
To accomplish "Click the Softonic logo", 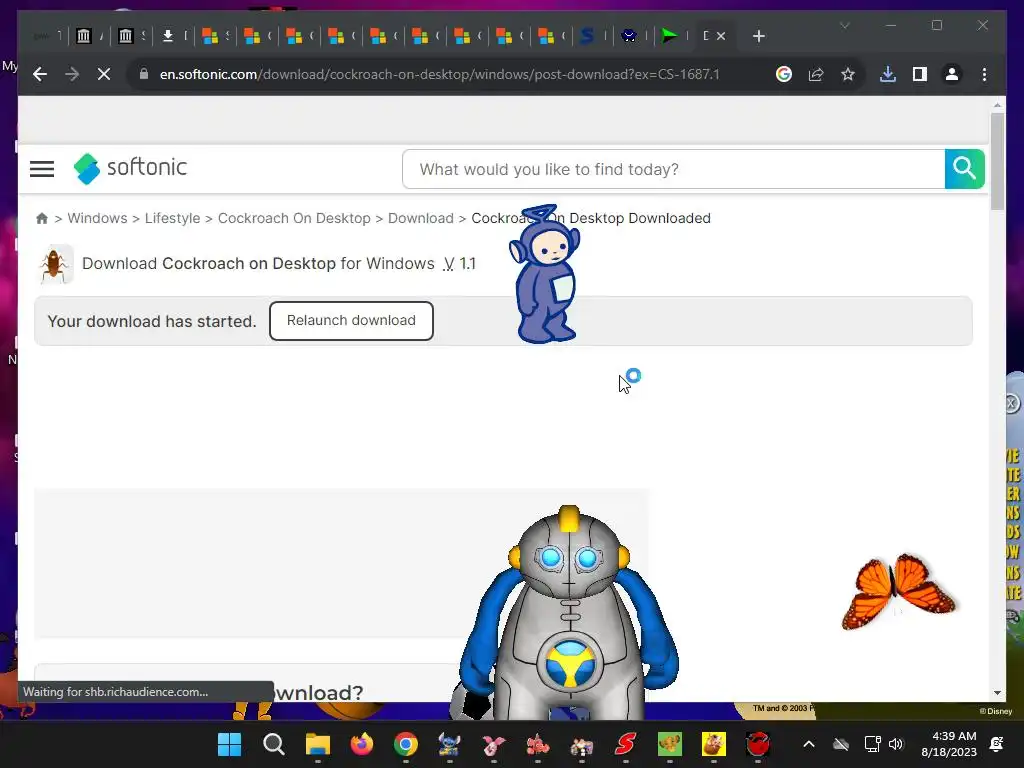I will point(131,168).
